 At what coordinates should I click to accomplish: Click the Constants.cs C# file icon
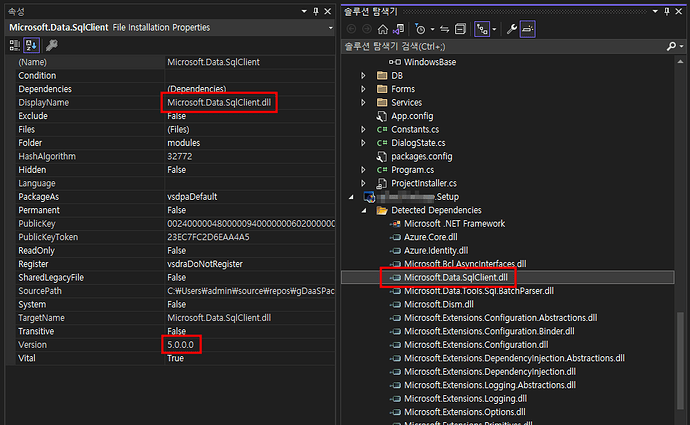382,130
